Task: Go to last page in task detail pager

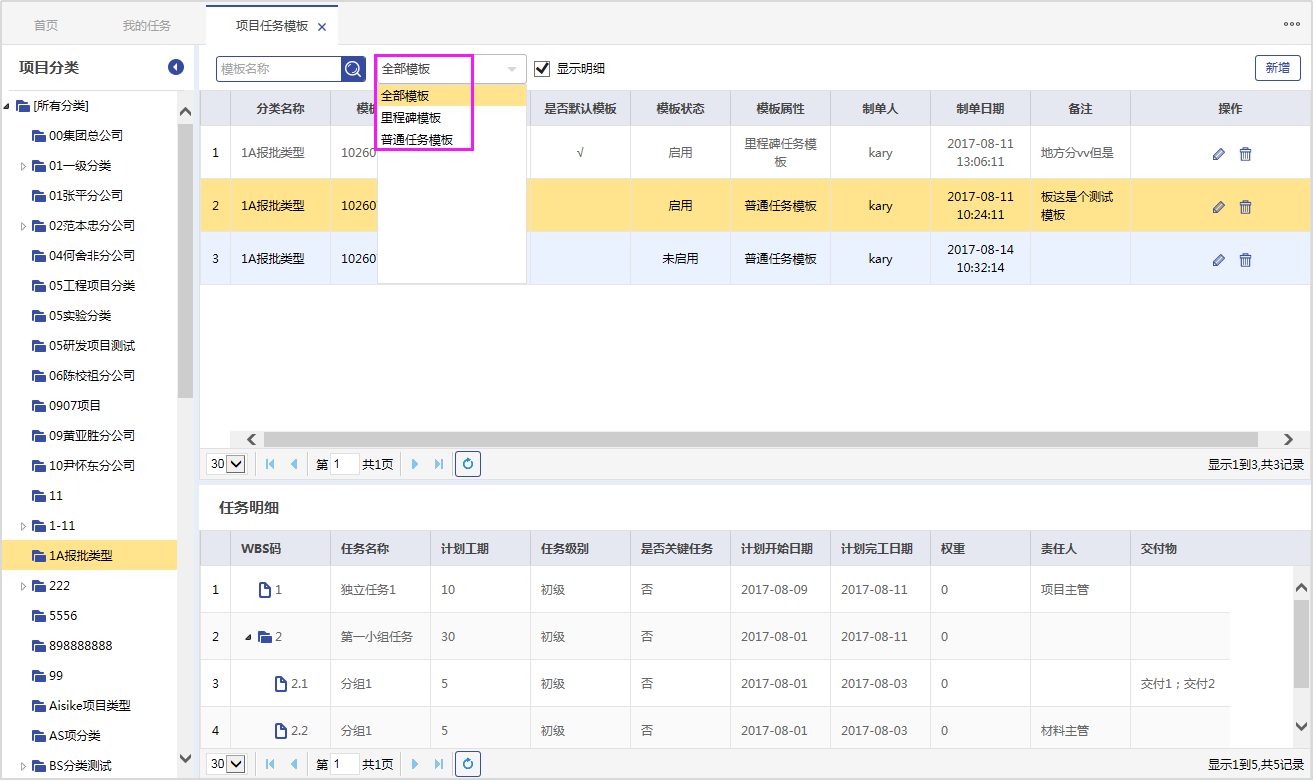Action: (439, 764)
